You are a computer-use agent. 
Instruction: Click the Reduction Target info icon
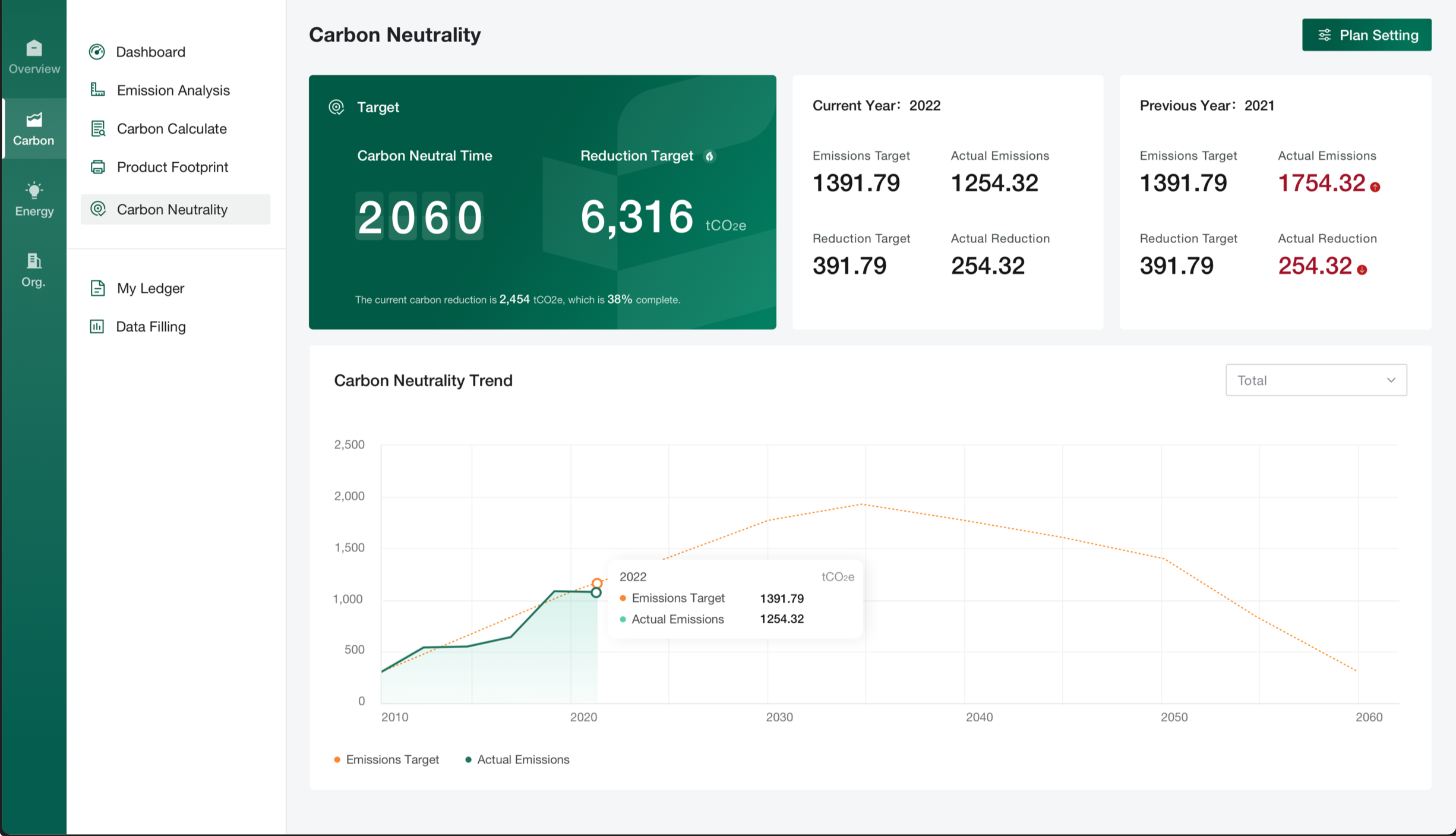pyautogui.click(x=709, y=156)
